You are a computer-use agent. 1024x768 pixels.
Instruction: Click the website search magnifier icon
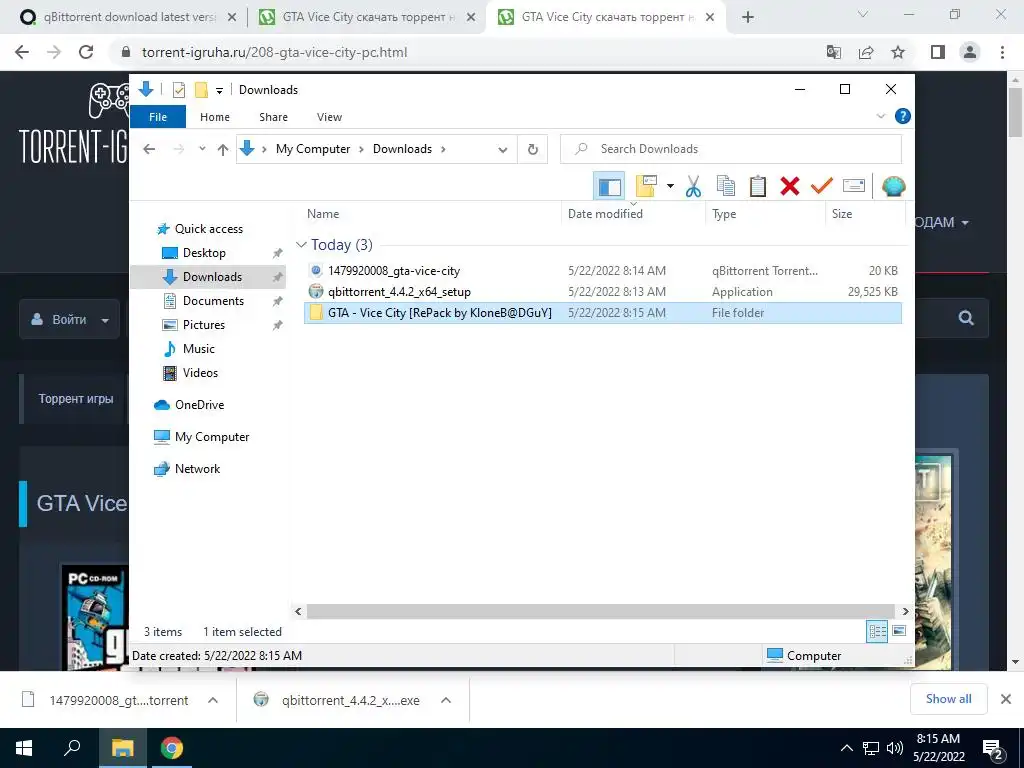966,318
